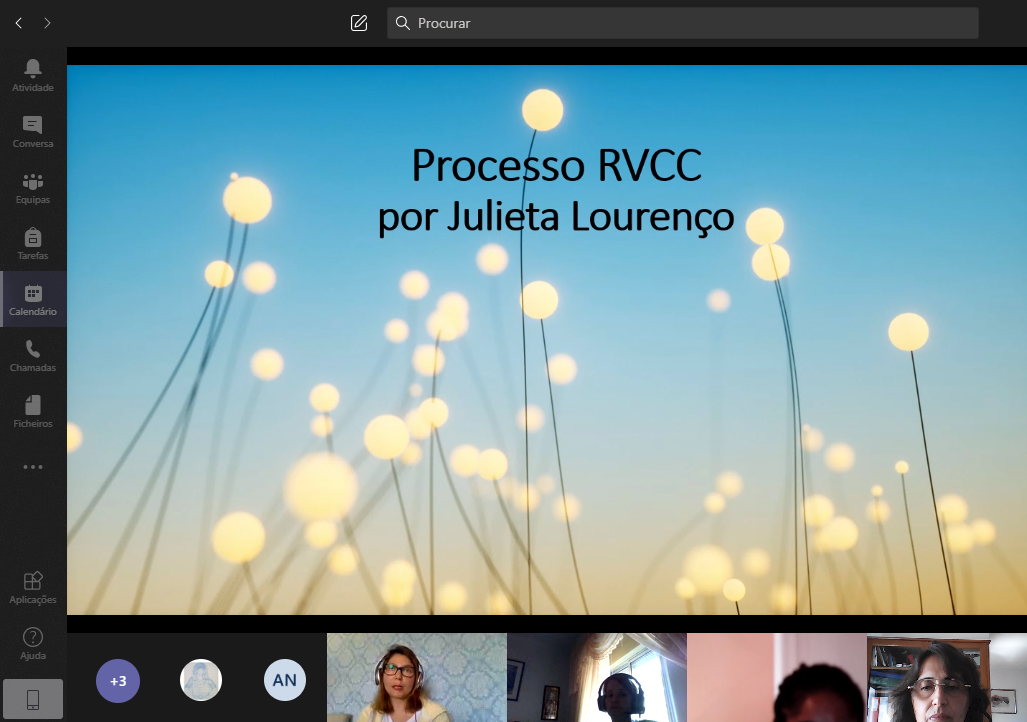The image size is (1027, 722).
Task: Select the dark video with headphones participant
Action: pos(597,677)
